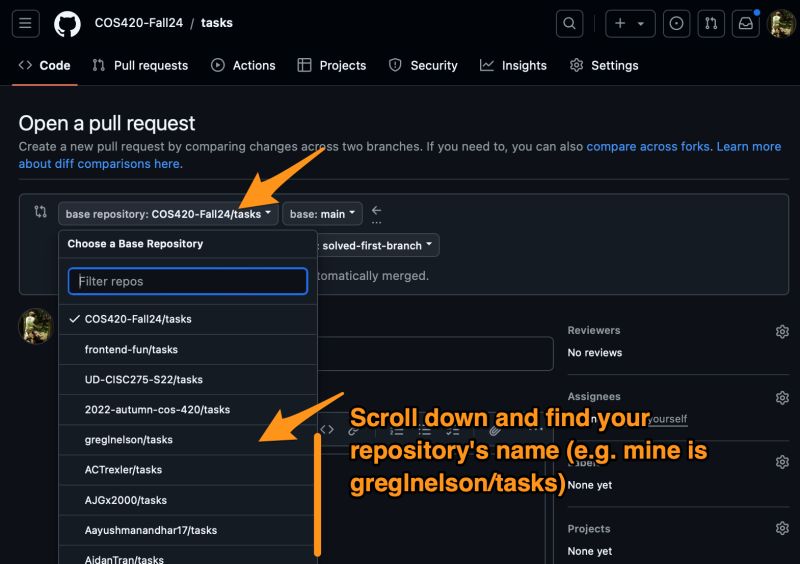Follow the compare across forks link
Viewport: 800px width, 564px height.
click(648, 146)
